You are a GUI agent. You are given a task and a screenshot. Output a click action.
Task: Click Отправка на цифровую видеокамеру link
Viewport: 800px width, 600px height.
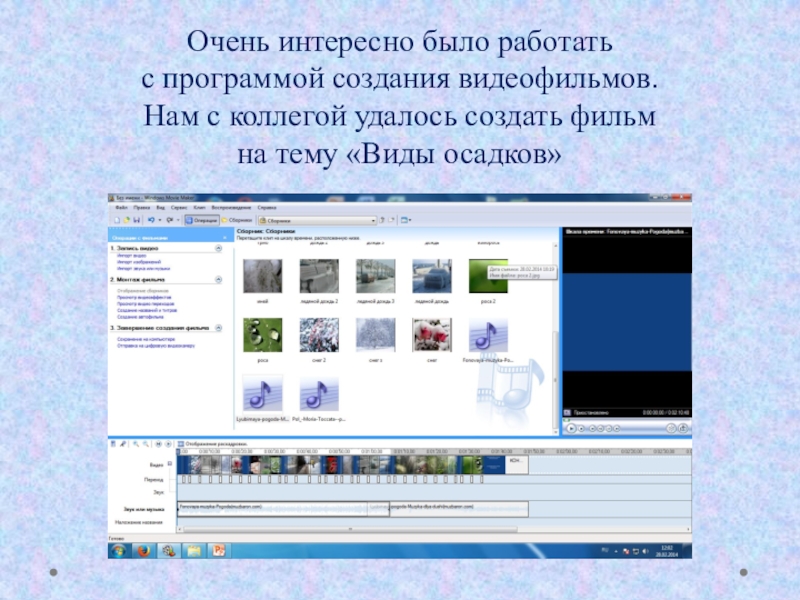[156, 345]
